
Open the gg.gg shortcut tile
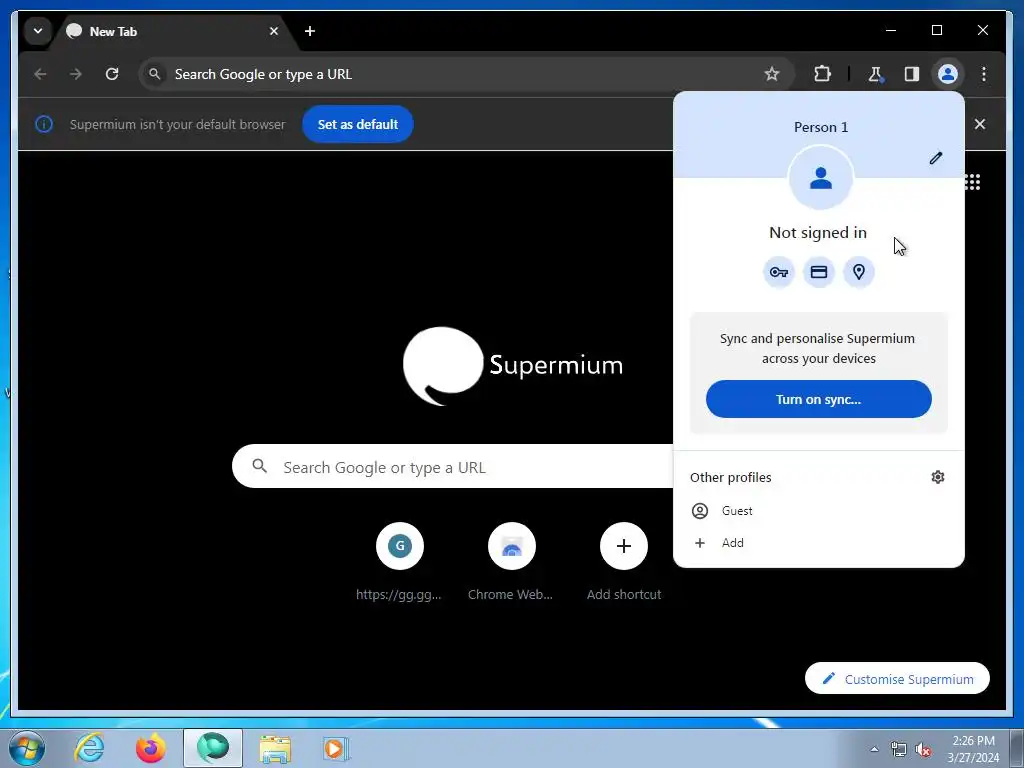(x=399, y=561)
